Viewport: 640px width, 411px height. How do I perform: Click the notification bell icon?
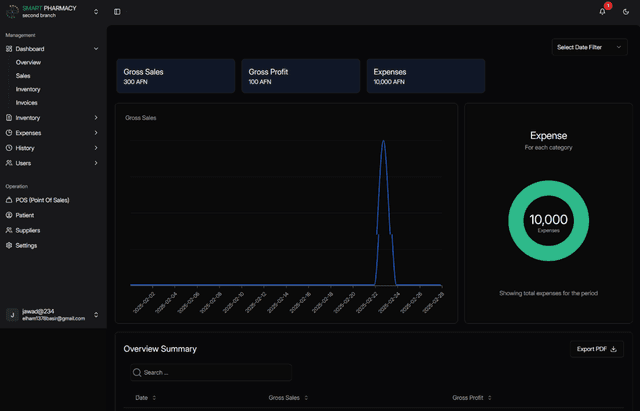(603, 12)
